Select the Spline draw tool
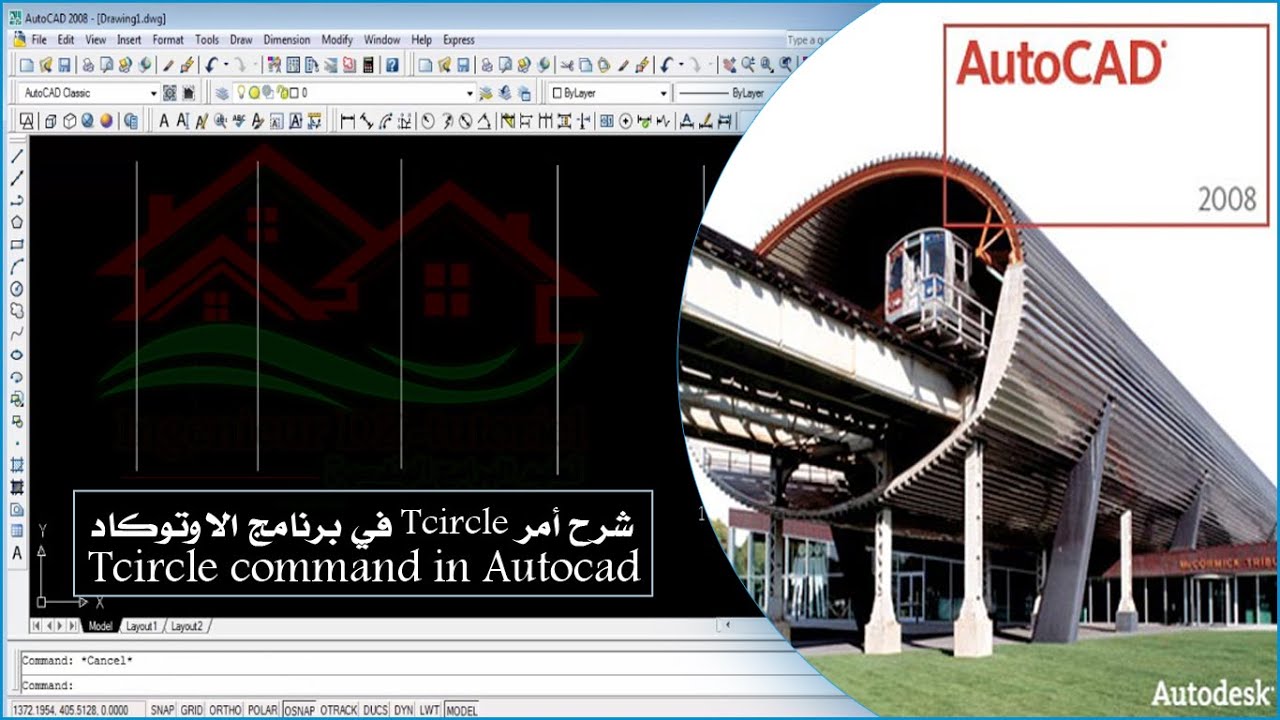 click(x=17, y=332)
